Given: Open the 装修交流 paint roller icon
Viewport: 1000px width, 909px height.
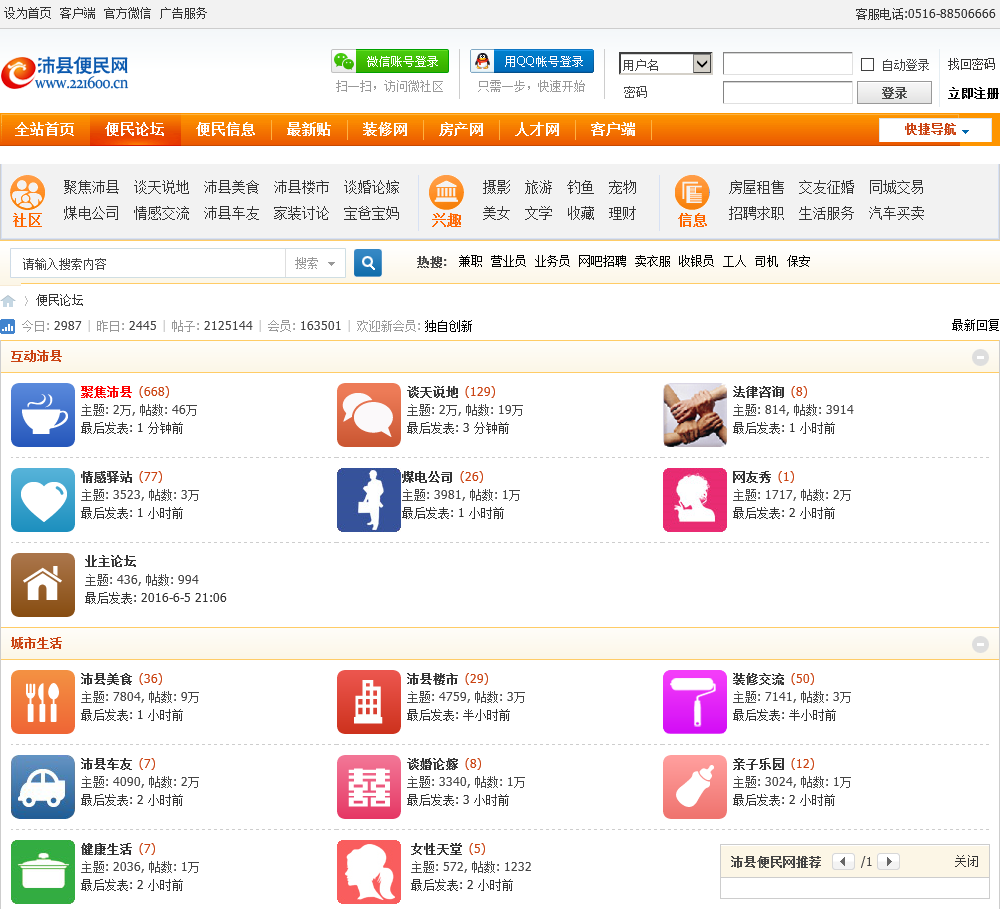Looking at the screenshot, I should [x=695, y=702].
